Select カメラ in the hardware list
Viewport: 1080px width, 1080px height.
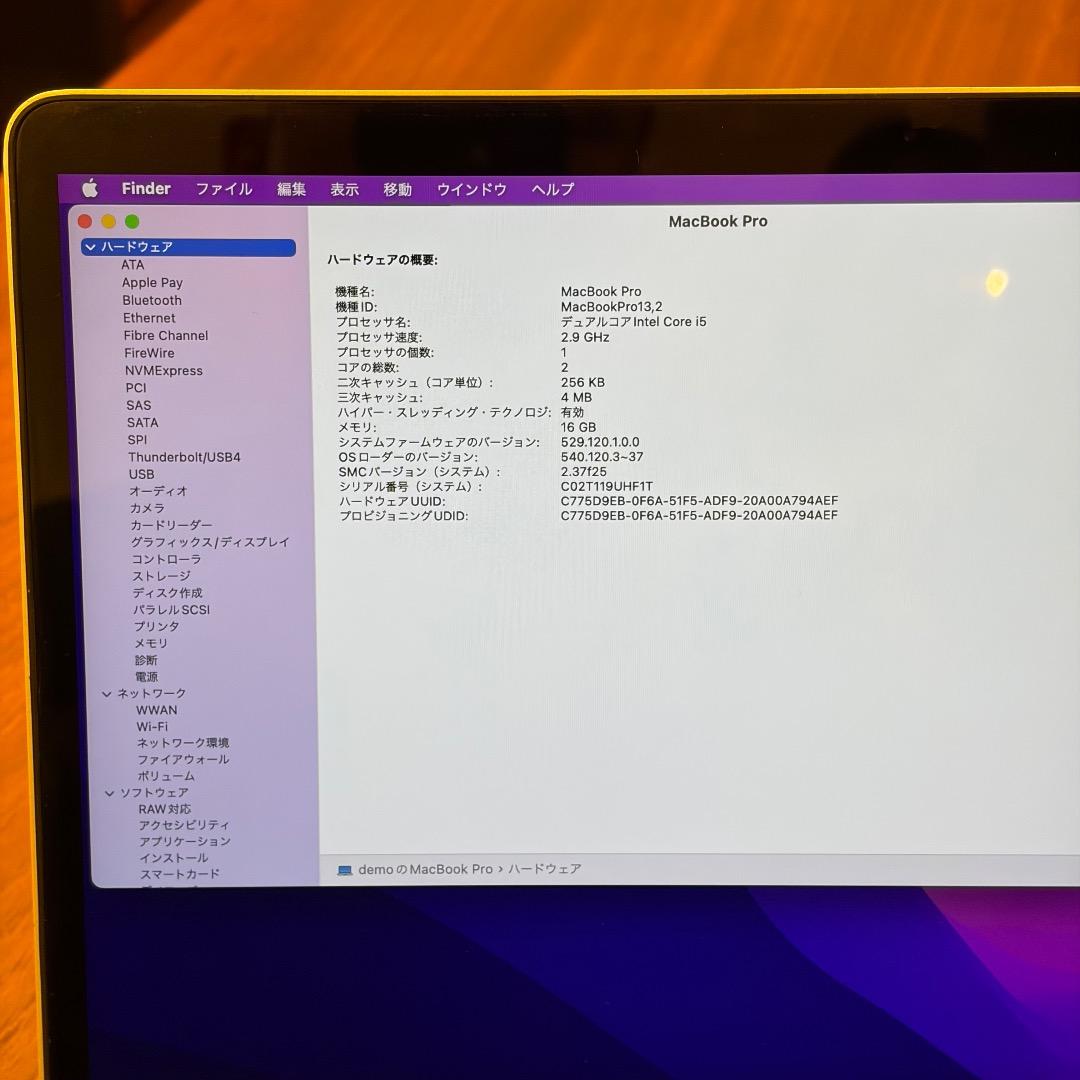149,508
